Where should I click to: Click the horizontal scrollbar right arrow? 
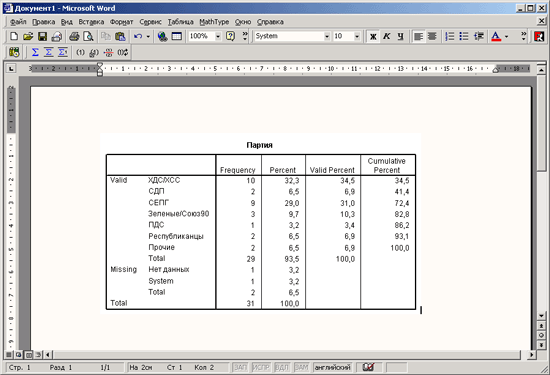pos(532,355)
